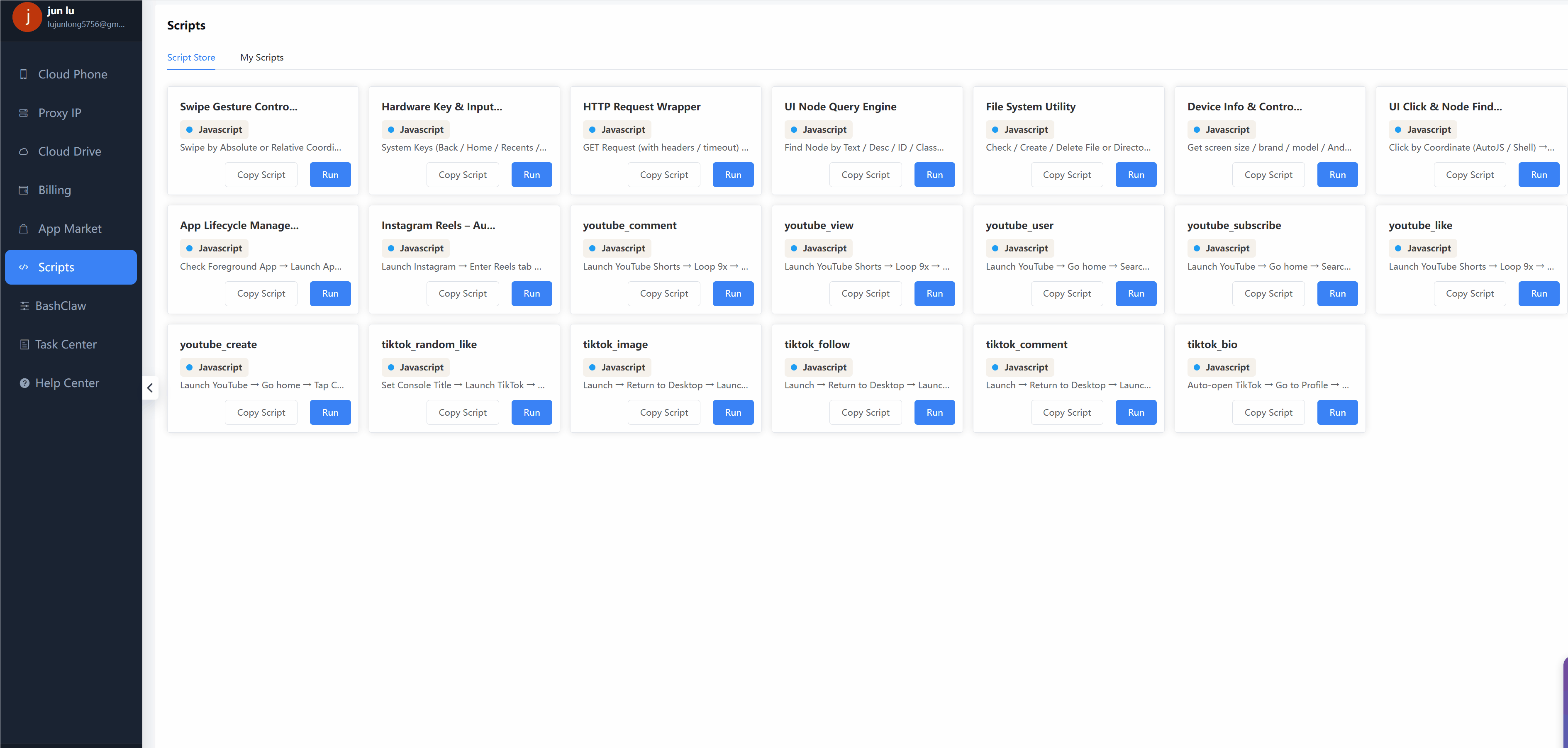Open Cloud Phone in the sidebar
1568x748 pixels.
coord(71,74)
